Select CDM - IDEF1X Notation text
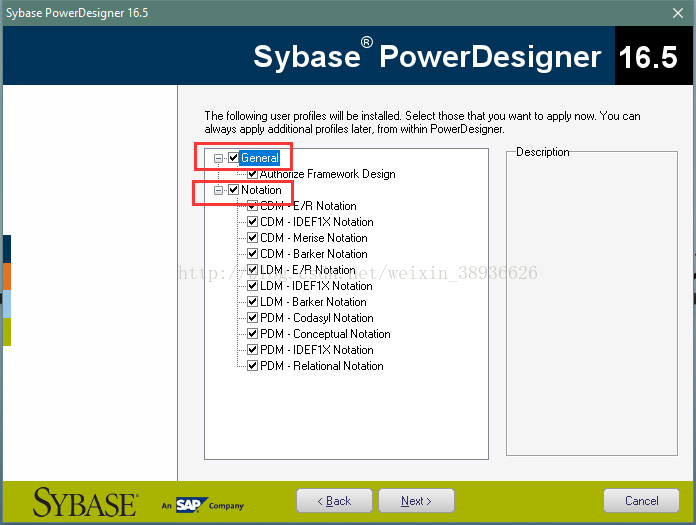Screen dimensions: 696x525 tap(317, 221)
